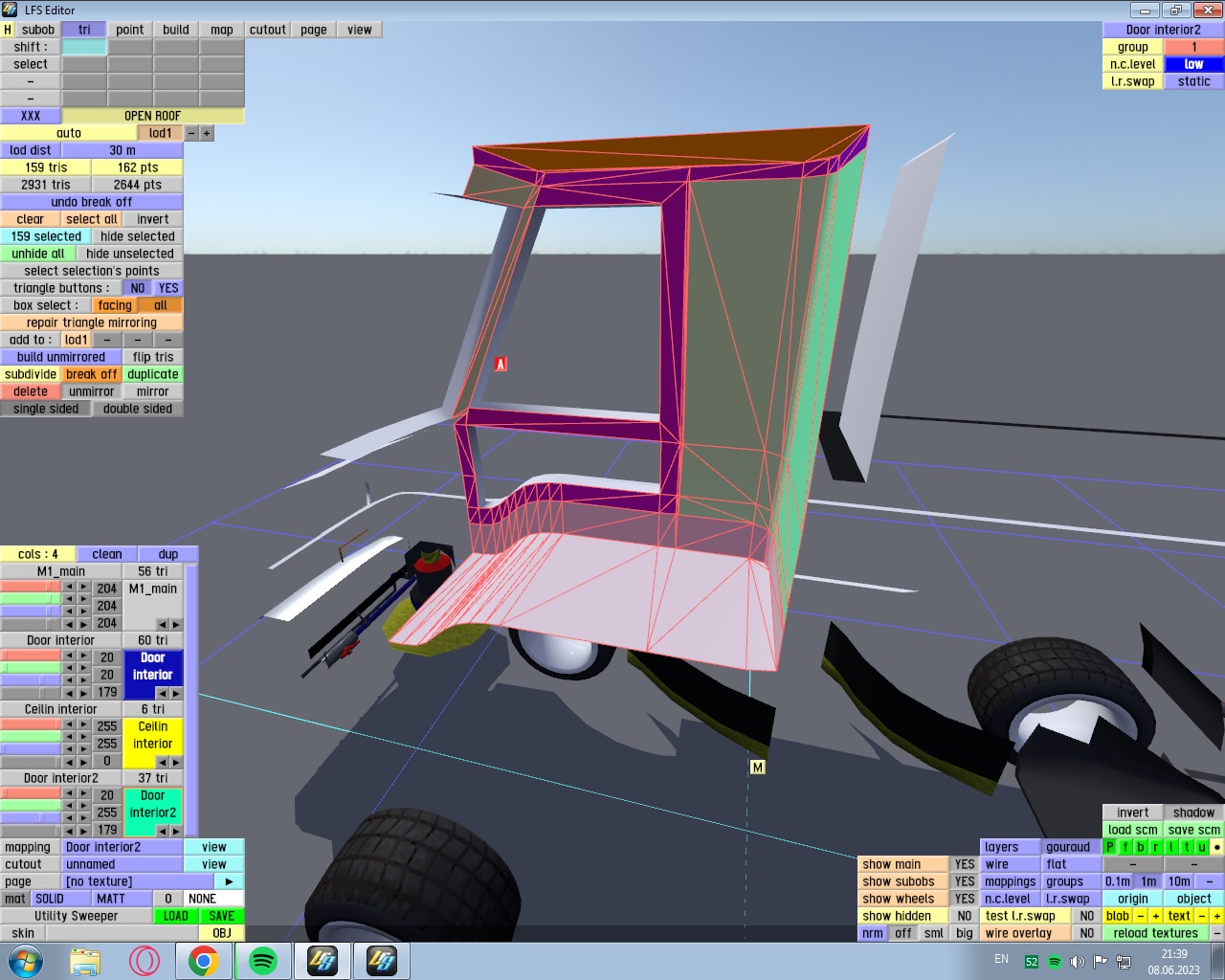This screenshot has width=1225, height=980.
Task: Click the blob size plus button
Action: click(x=1156, y=916)
